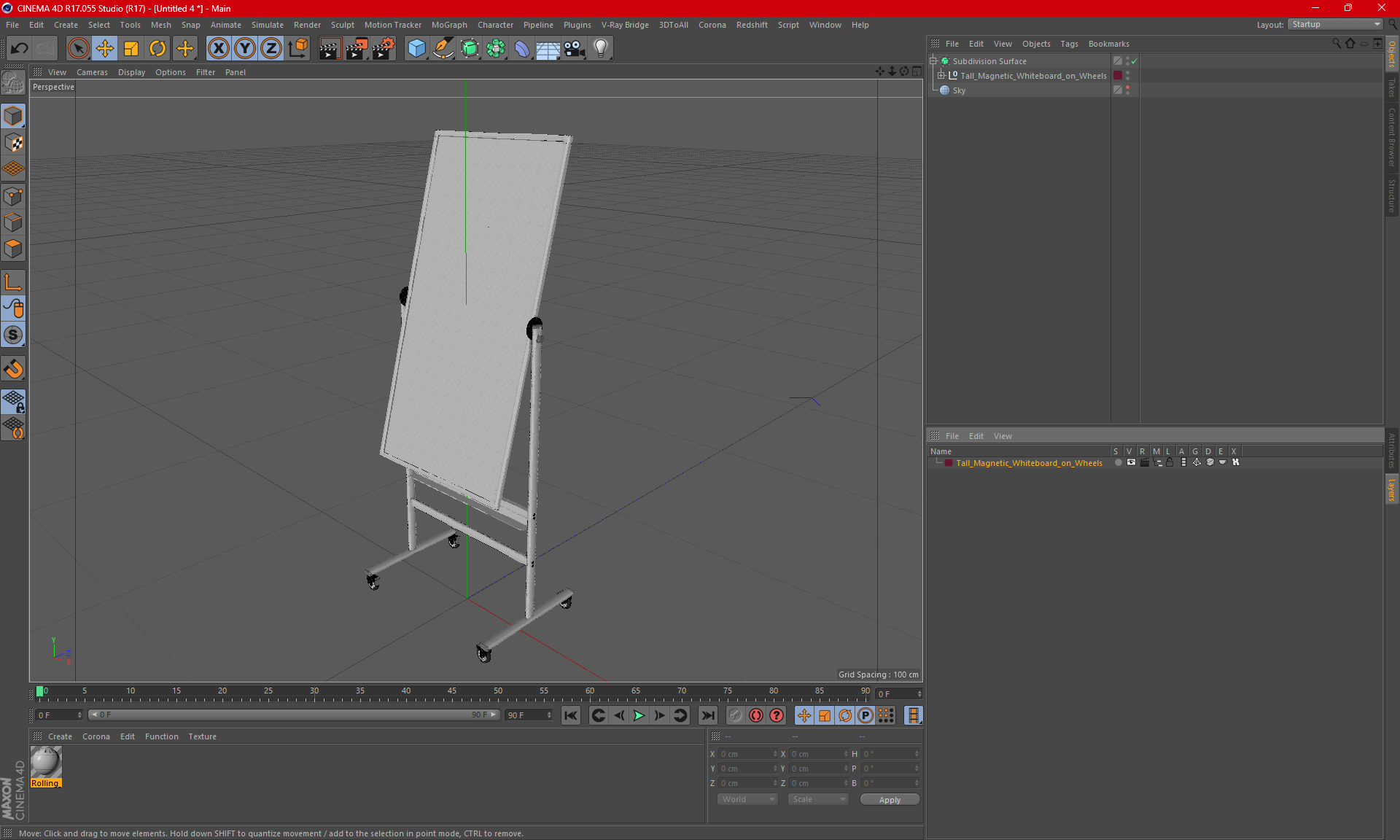Open the MoGraph Array generator icon
This screenshot has height=840, width=1400.
(496, 48)
